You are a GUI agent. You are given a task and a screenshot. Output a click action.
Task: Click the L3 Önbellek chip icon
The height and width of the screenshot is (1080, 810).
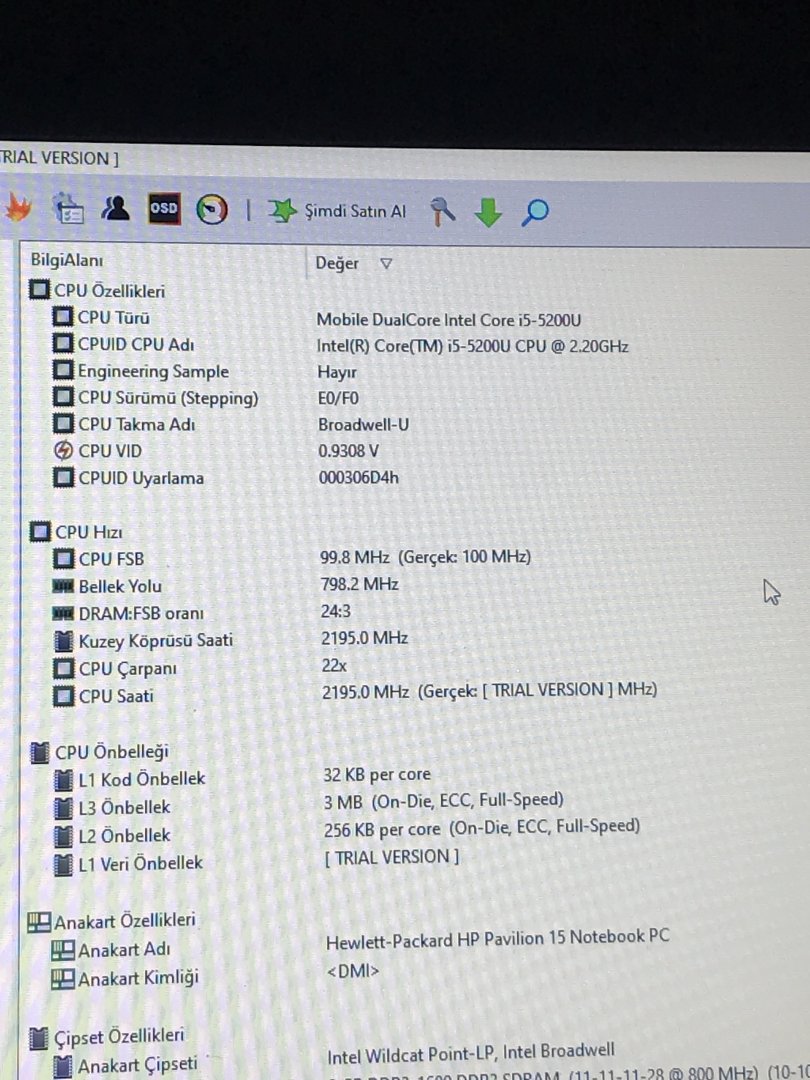click(63, 807)
